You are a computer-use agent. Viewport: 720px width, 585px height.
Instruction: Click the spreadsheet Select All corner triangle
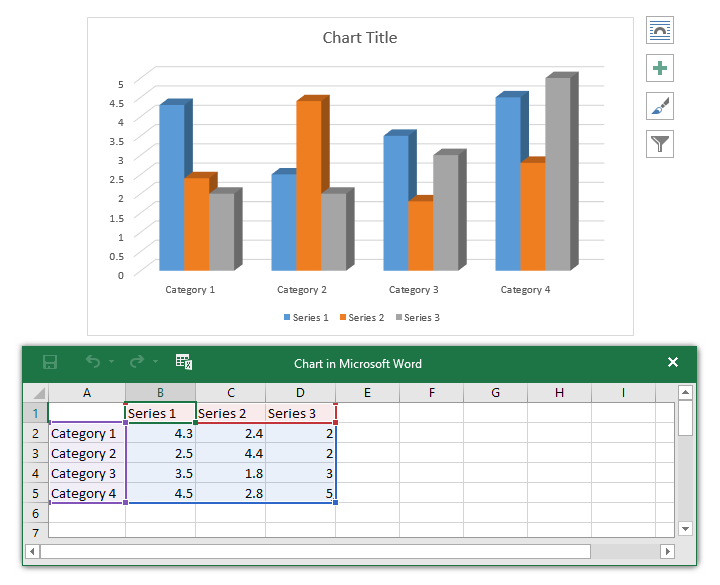[38, 393]
